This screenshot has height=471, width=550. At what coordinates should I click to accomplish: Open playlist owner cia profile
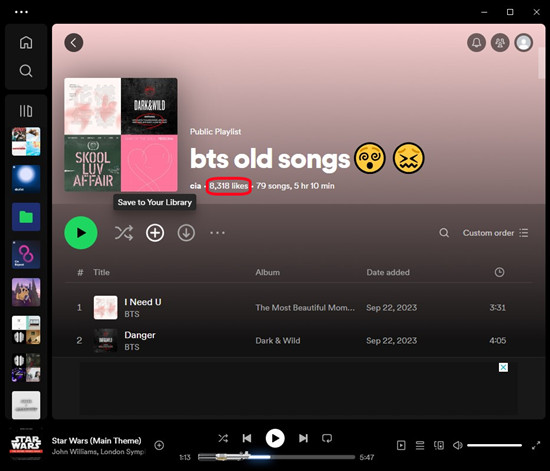(195, 186)
